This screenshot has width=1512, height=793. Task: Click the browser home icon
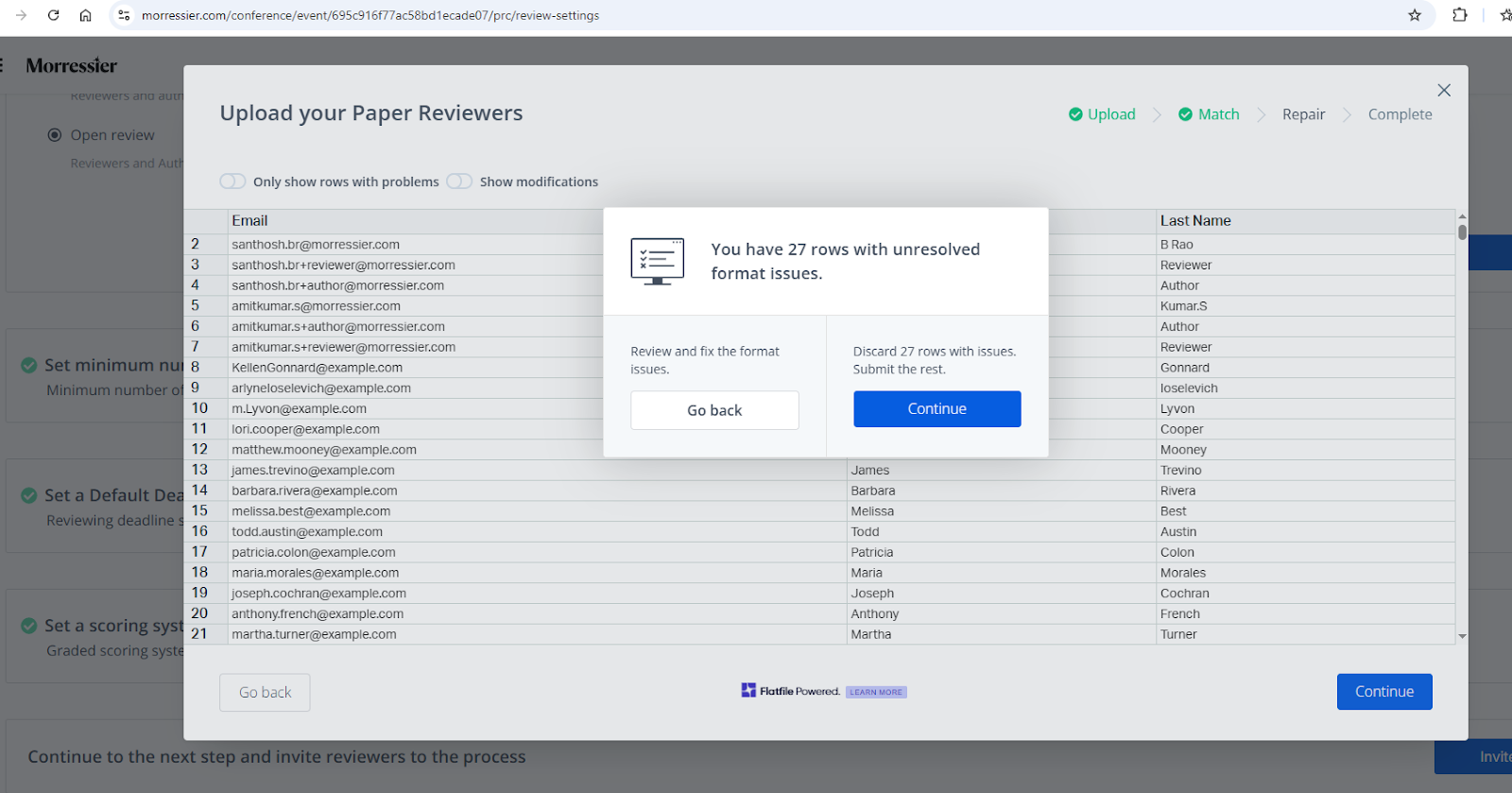[x=85, y=15]
